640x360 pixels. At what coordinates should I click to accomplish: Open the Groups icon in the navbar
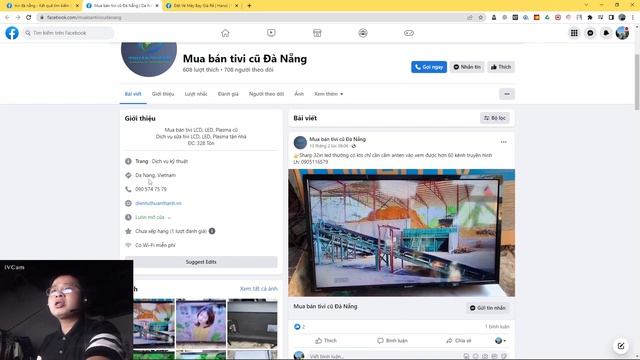[x=363, y=33]
